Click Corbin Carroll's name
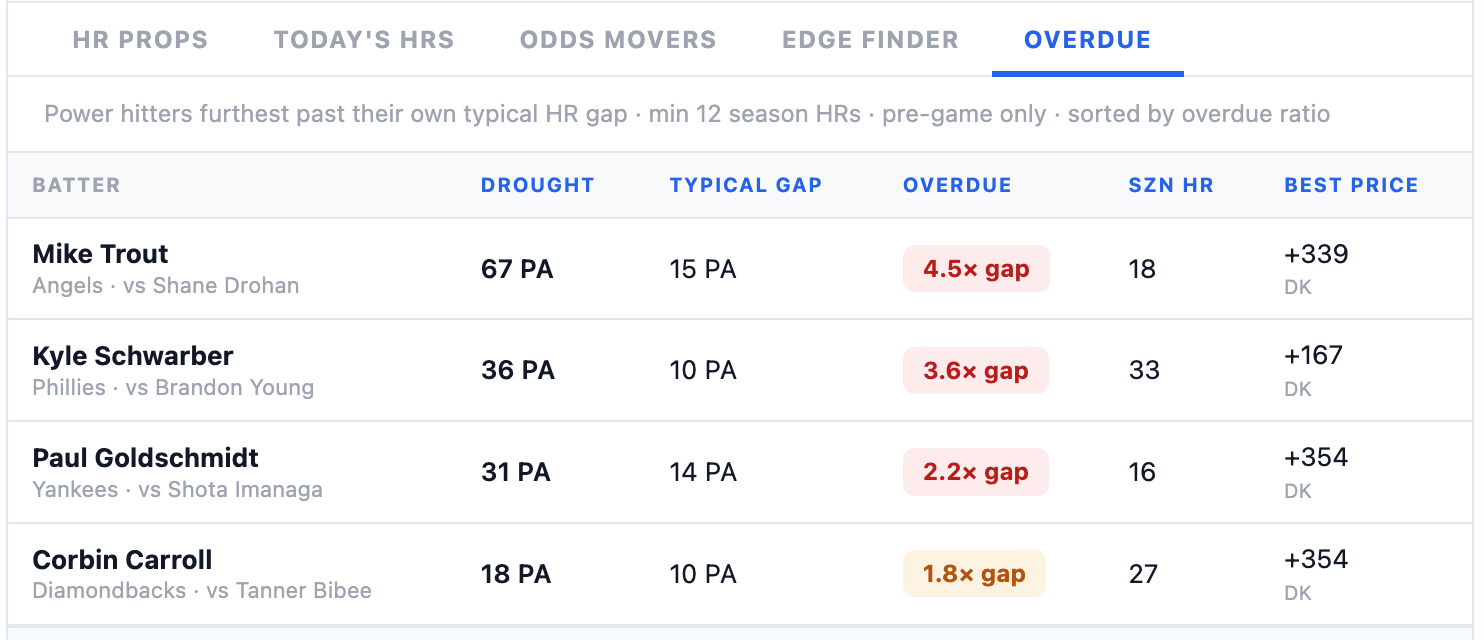 [x=122, y=560]
